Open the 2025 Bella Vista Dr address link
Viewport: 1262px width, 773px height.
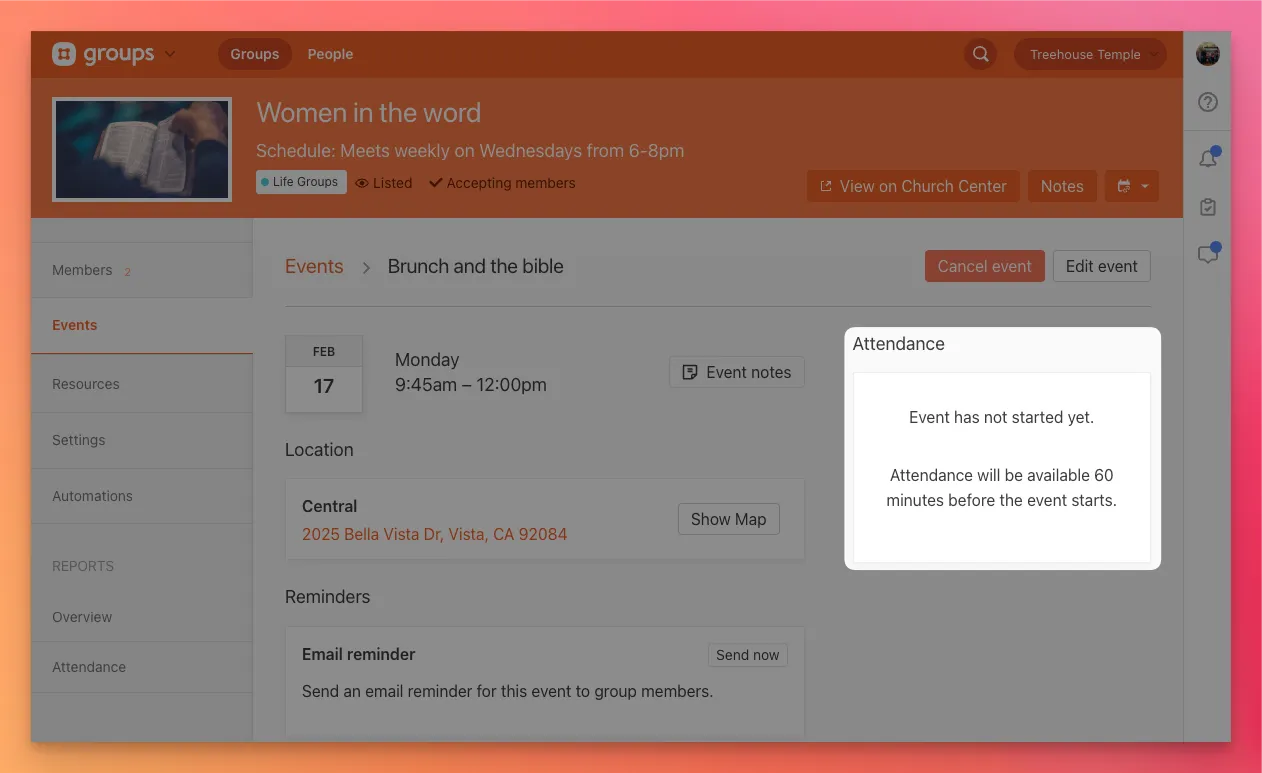pos(434,534)
